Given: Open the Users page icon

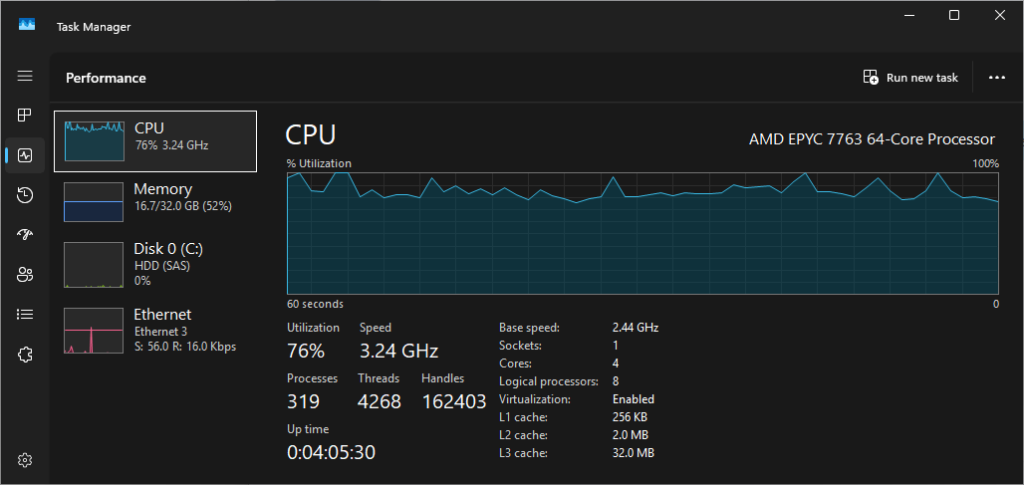Looking at the screenshot, I should 25,275.
